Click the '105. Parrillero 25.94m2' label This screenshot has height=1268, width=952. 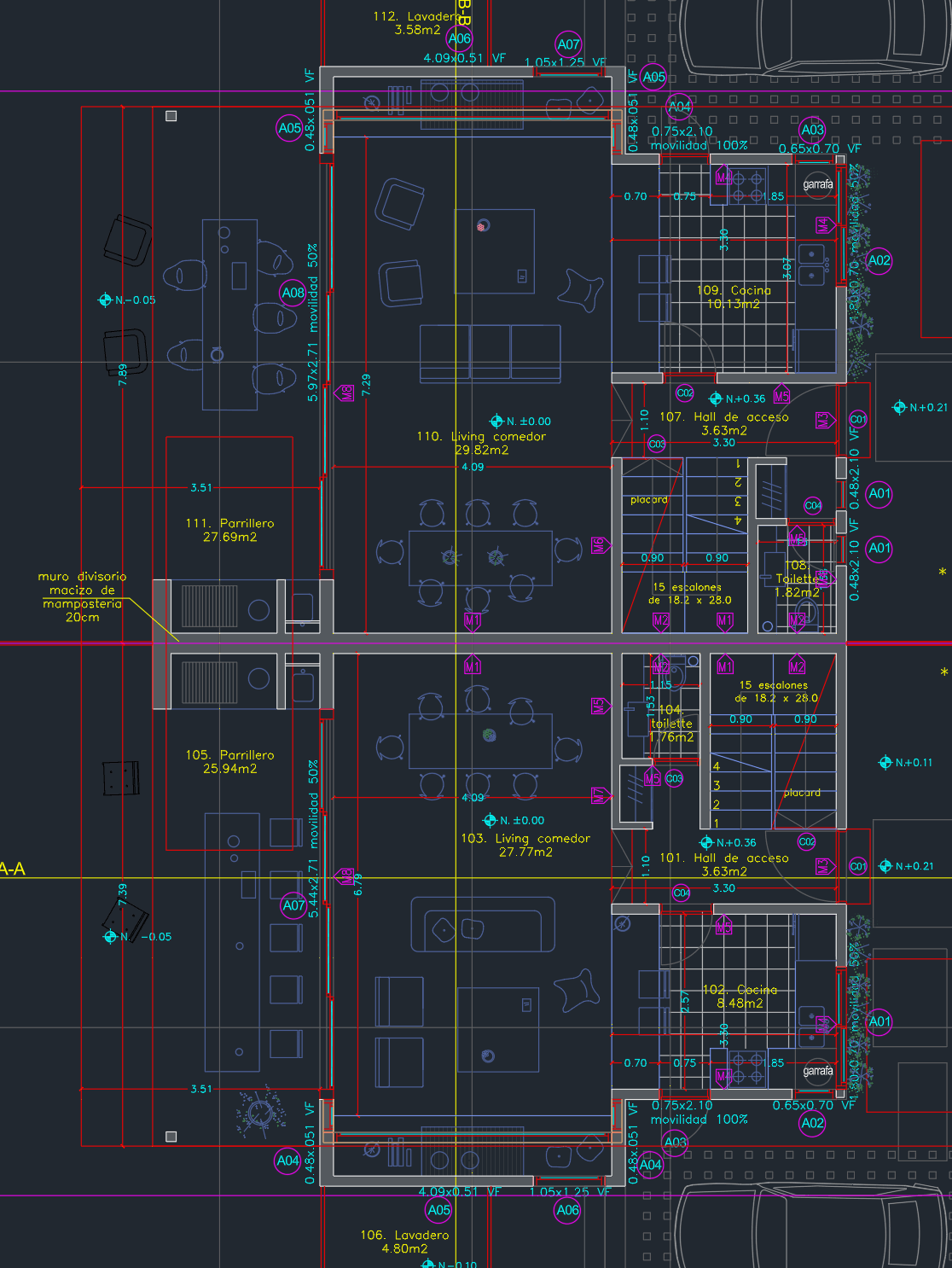pyautogui.click(x=229, y=761)
